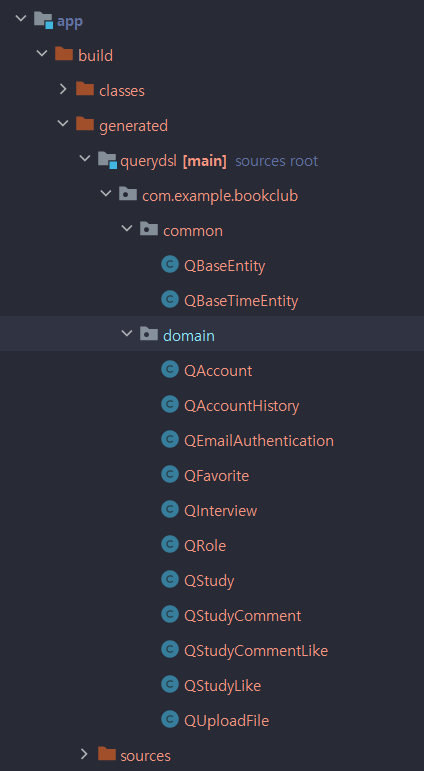Select the QRole class item

205,546
